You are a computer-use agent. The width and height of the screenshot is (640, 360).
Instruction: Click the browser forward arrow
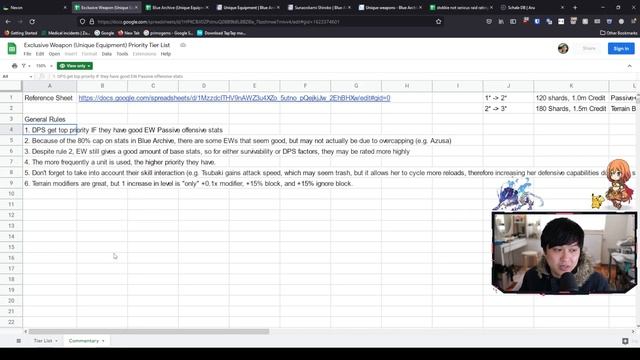click(20, 22)
